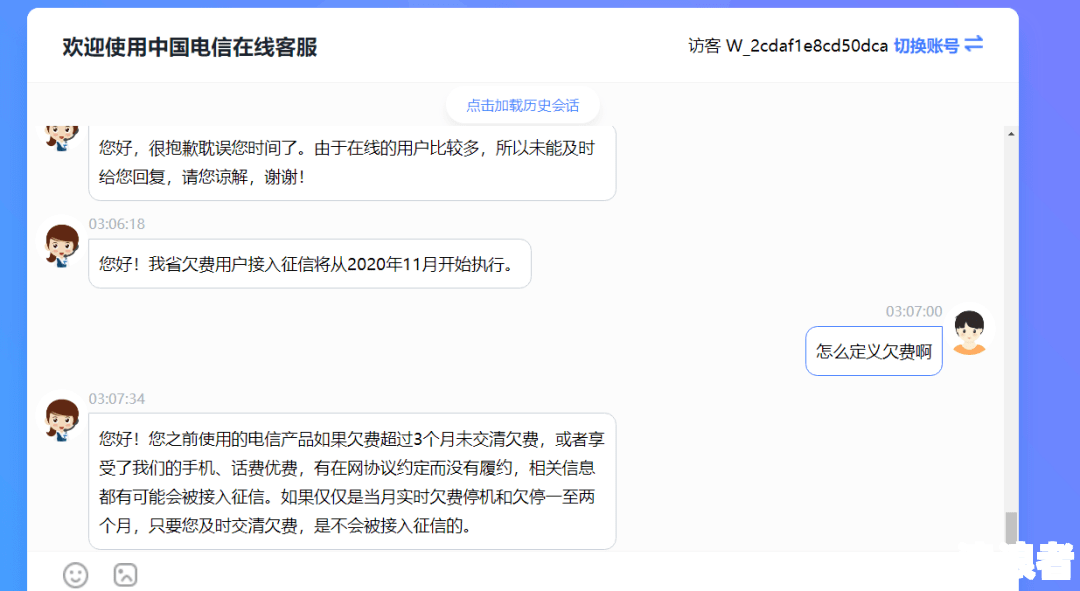Click timestamp 03:07:34
This screenshot has height=591, width=1080.
pyautogui.click(x=117, y=399)
